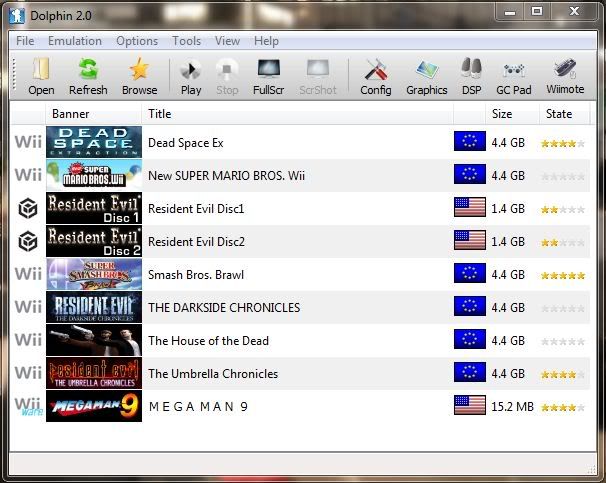The width and height of the screenshot is (606, 483).
Task: Click the ScrShot screenshot icon
Action: 318,76
